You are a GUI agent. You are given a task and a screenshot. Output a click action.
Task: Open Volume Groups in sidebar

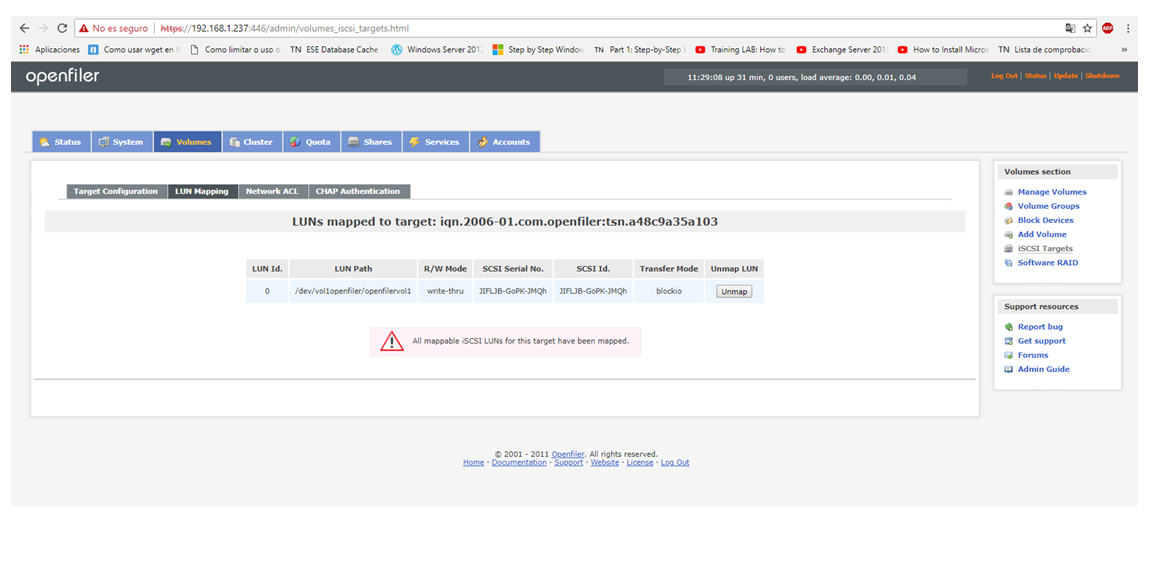[1048, 206]
